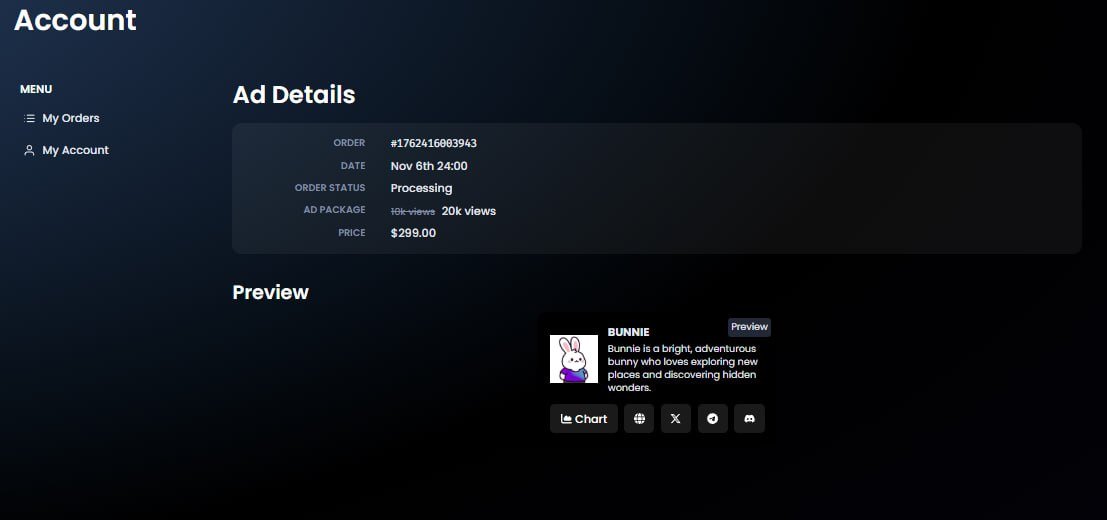Click the Processing order status text
The width and height of the screenshot is (1107, 520).
(421, 188)
